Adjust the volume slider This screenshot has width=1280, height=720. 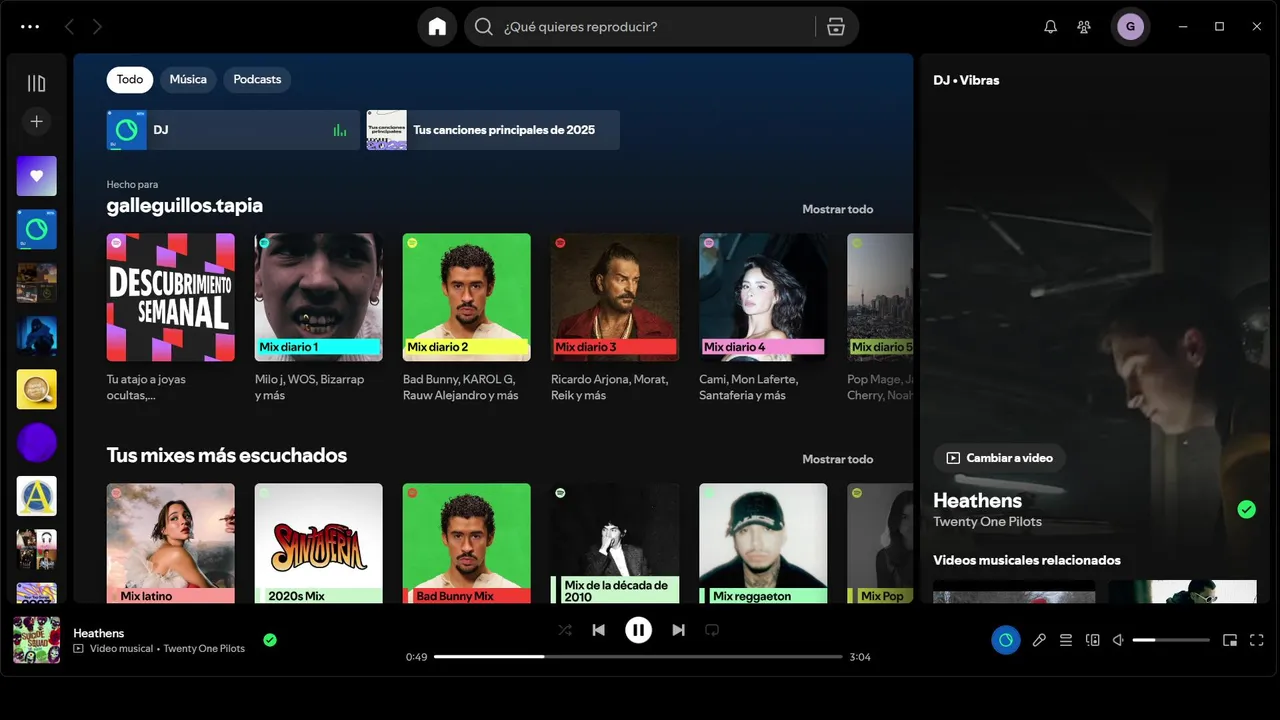(1171, 640)
